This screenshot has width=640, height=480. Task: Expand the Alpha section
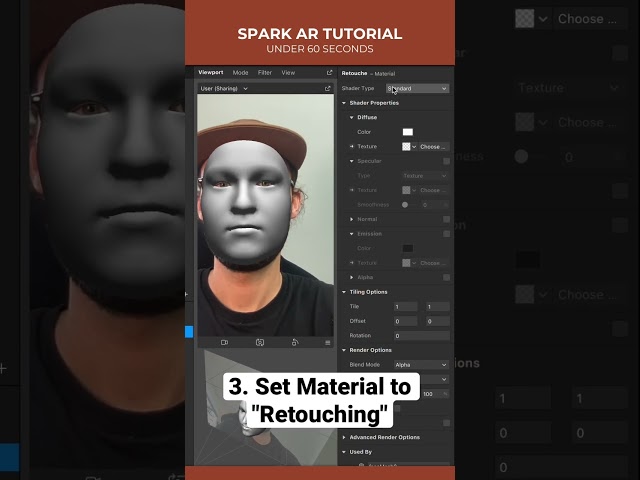(351, 278)
